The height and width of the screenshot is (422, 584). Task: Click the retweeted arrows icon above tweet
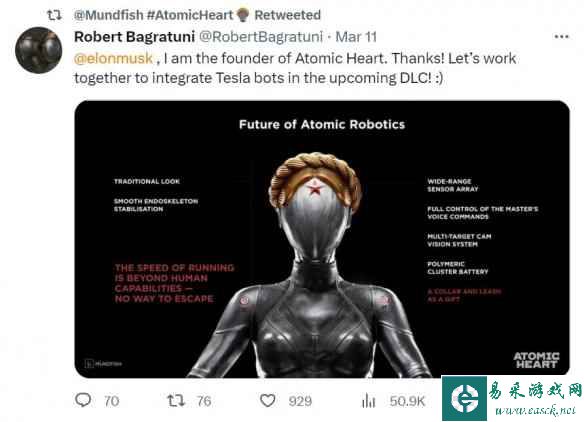[54, 15]
